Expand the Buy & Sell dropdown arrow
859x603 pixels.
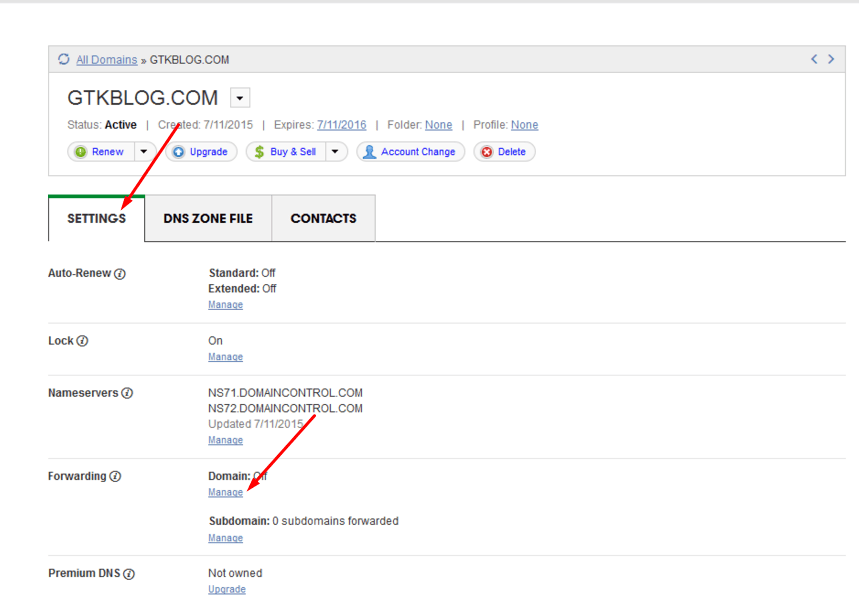pyautogui.click(x=335, y=152)
